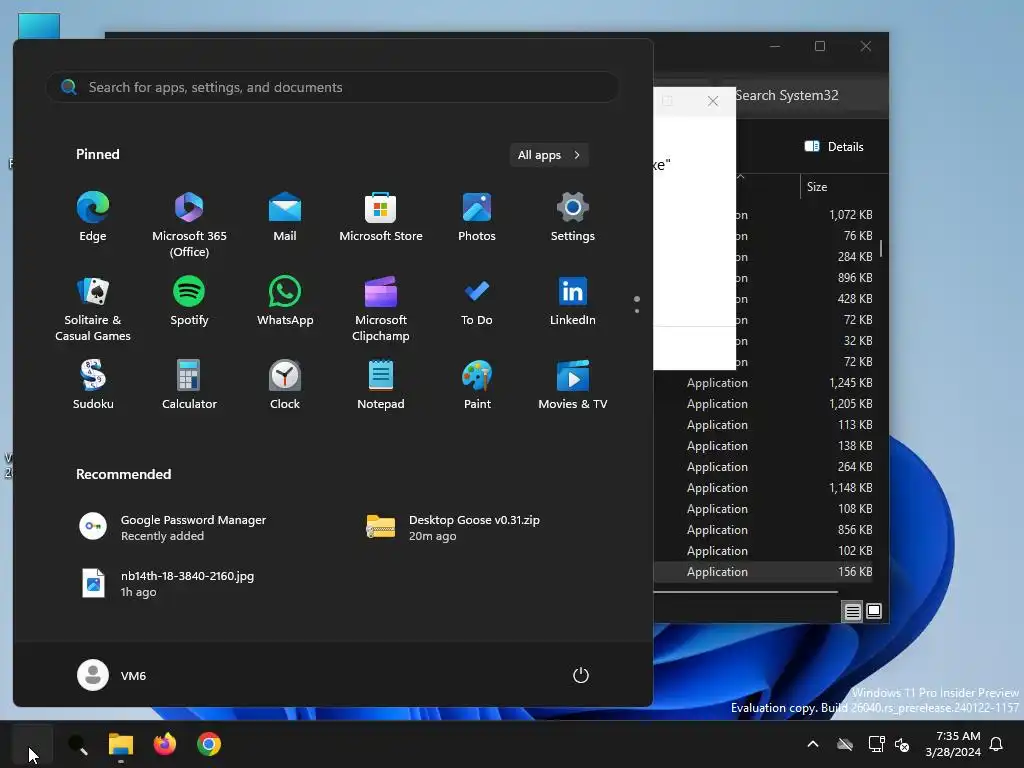Open the VM6 user account menu
Image resolution: width=1024 pixels, height=768 pixels.
(112, 675)
